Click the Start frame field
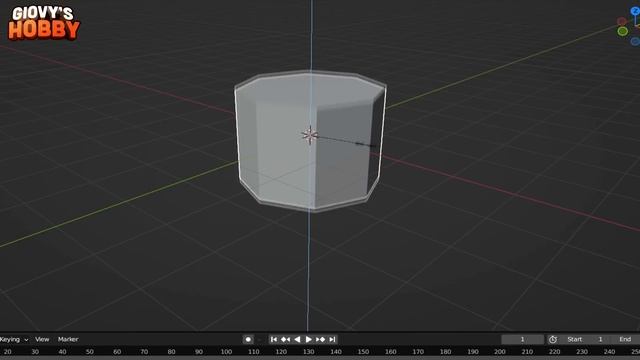 point(585,339)
